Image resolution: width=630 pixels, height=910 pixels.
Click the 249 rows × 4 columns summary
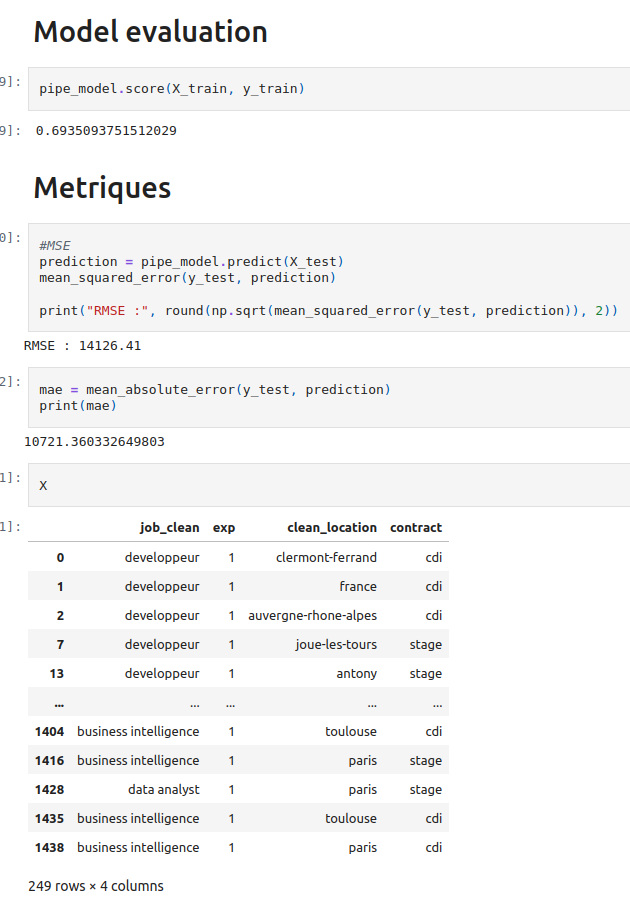[x=96, y=886]
